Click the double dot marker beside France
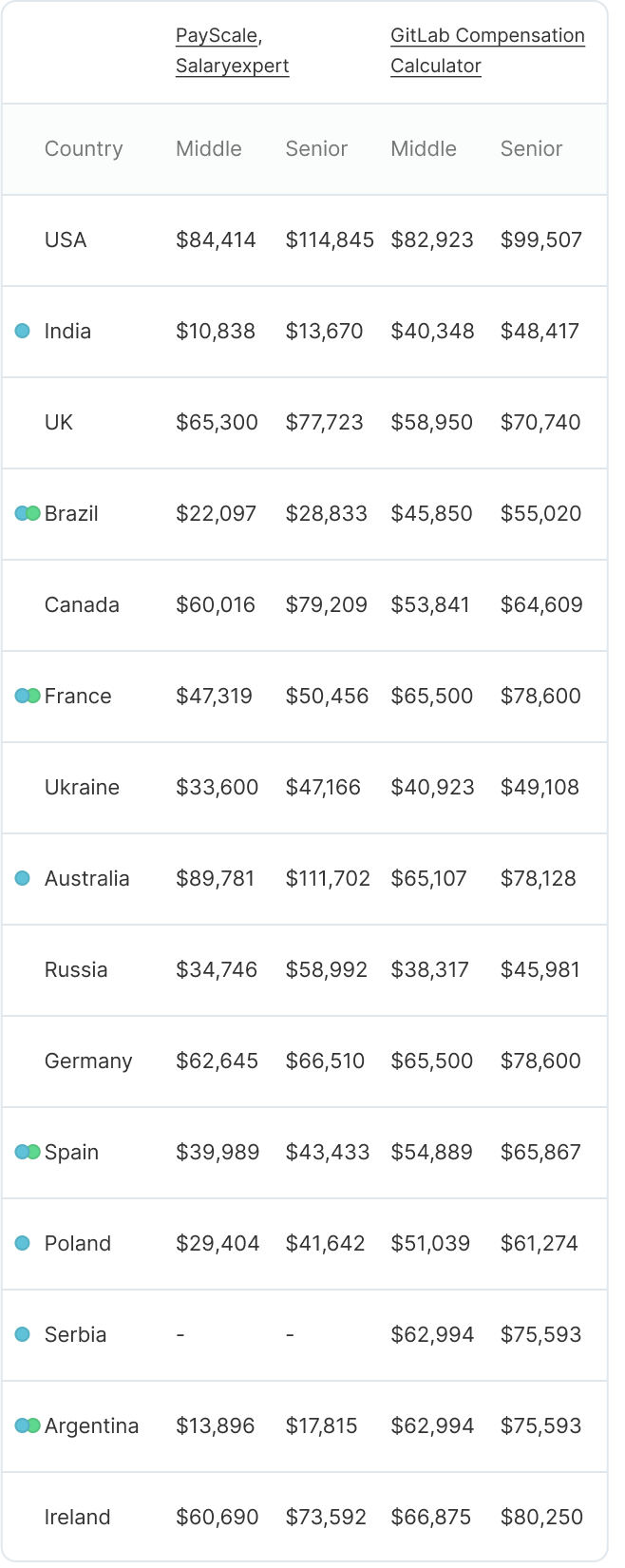The width and height of the screenshot is (625, 1568). click(28, 696)
